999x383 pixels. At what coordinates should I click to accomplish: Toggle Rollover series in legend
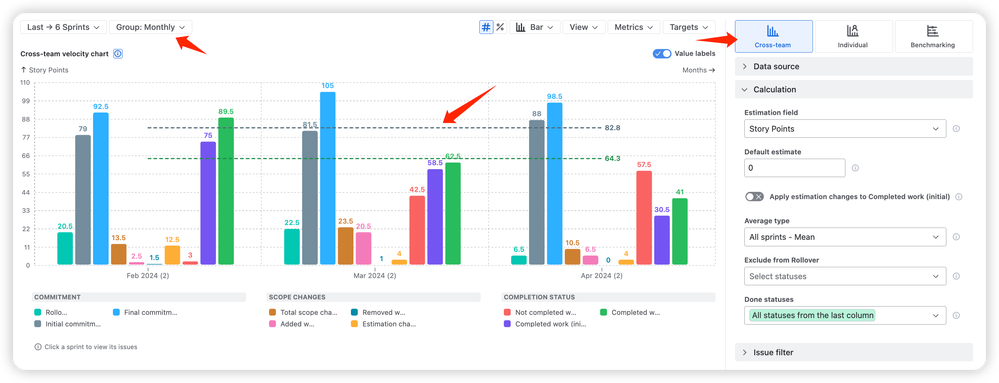tap(52, 312)
